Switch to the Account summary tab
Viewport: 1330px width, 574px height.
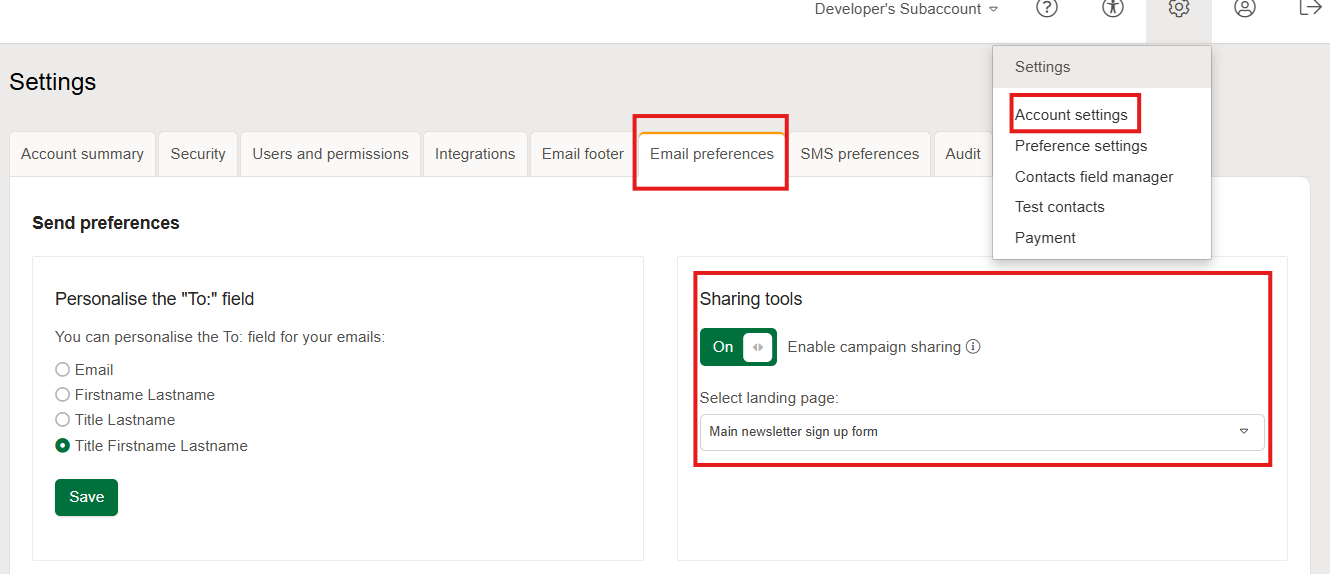(x=82, y=154)
